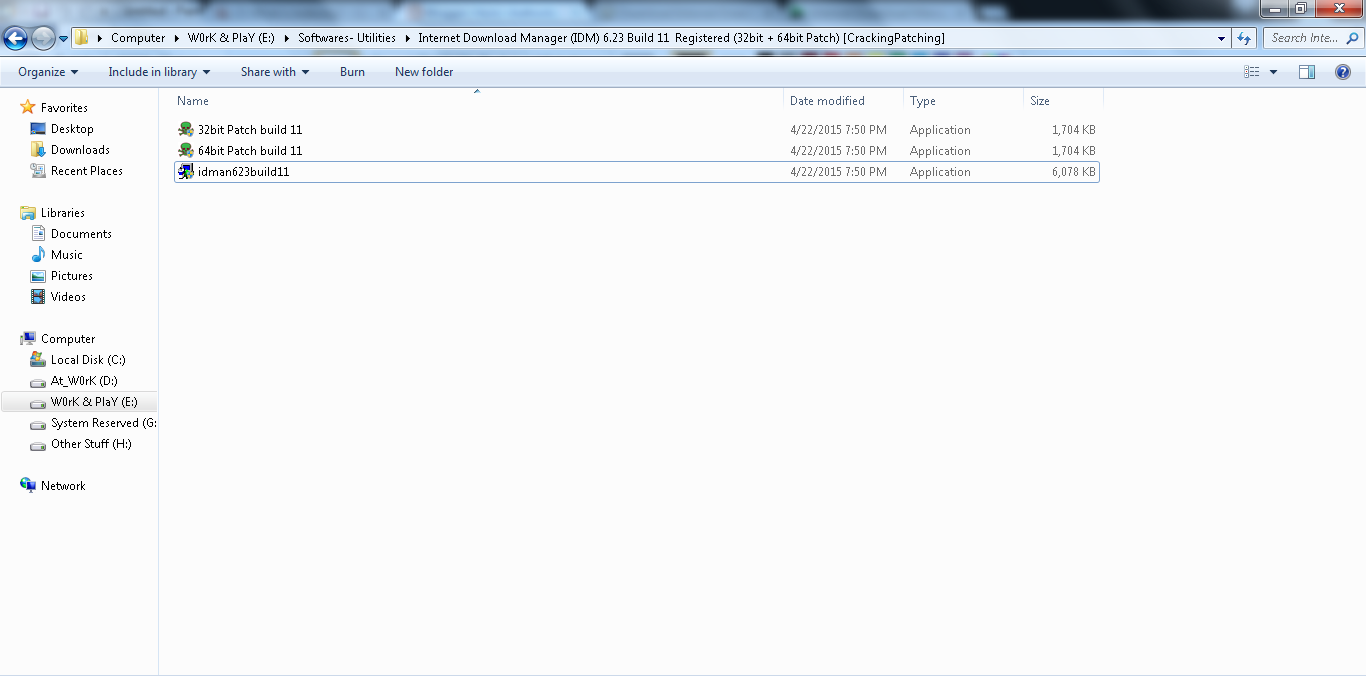Sort files by Type column header
The width and height of the screenshot is (1366, 676).
(x=963, y=101)
